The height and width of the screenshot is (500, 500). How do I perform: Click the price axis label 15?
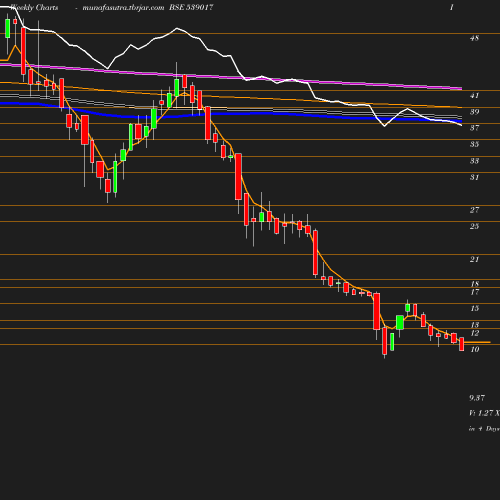[x=475, y=308]
